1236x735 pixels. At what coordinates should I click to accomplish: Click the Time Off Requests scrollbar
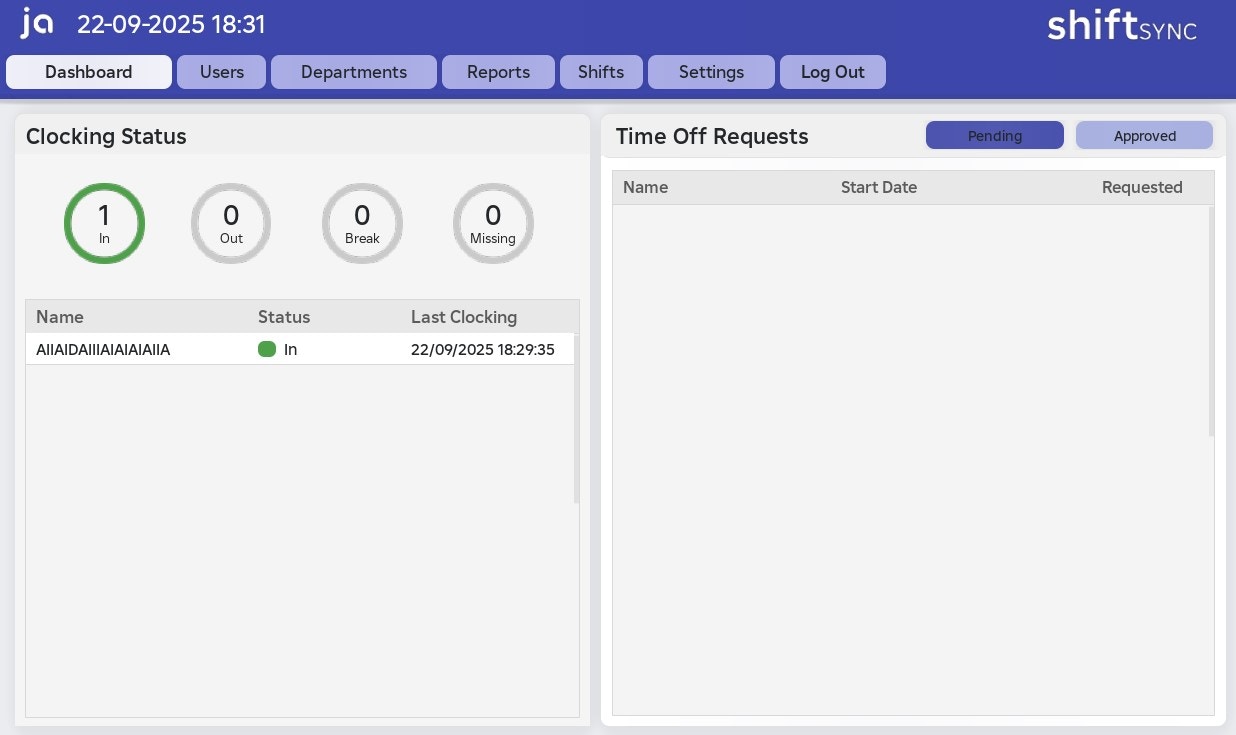pos(1212,321)
